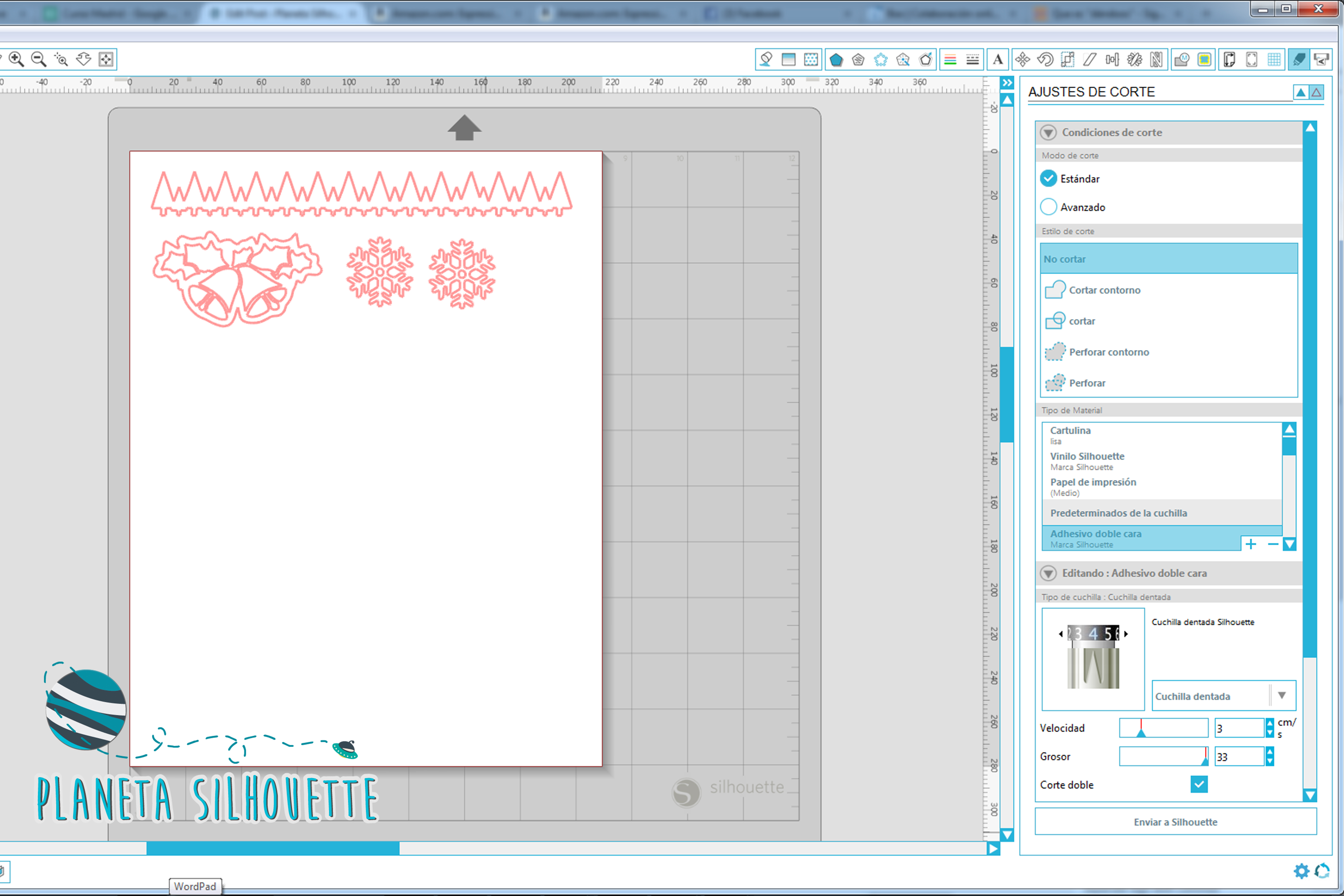Adjust the Velocidad slider
This screenshot has height=896, width=1344.
pos(1164,728)
